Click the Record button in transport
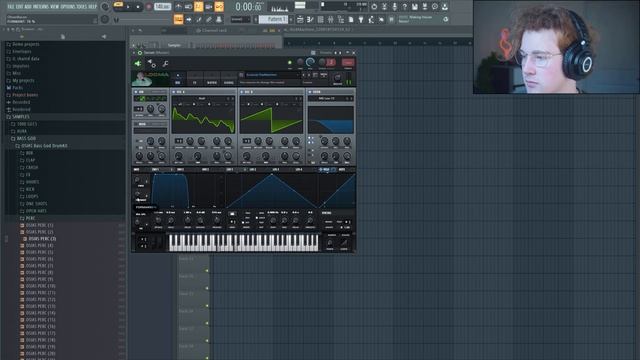 coord(149,7)
